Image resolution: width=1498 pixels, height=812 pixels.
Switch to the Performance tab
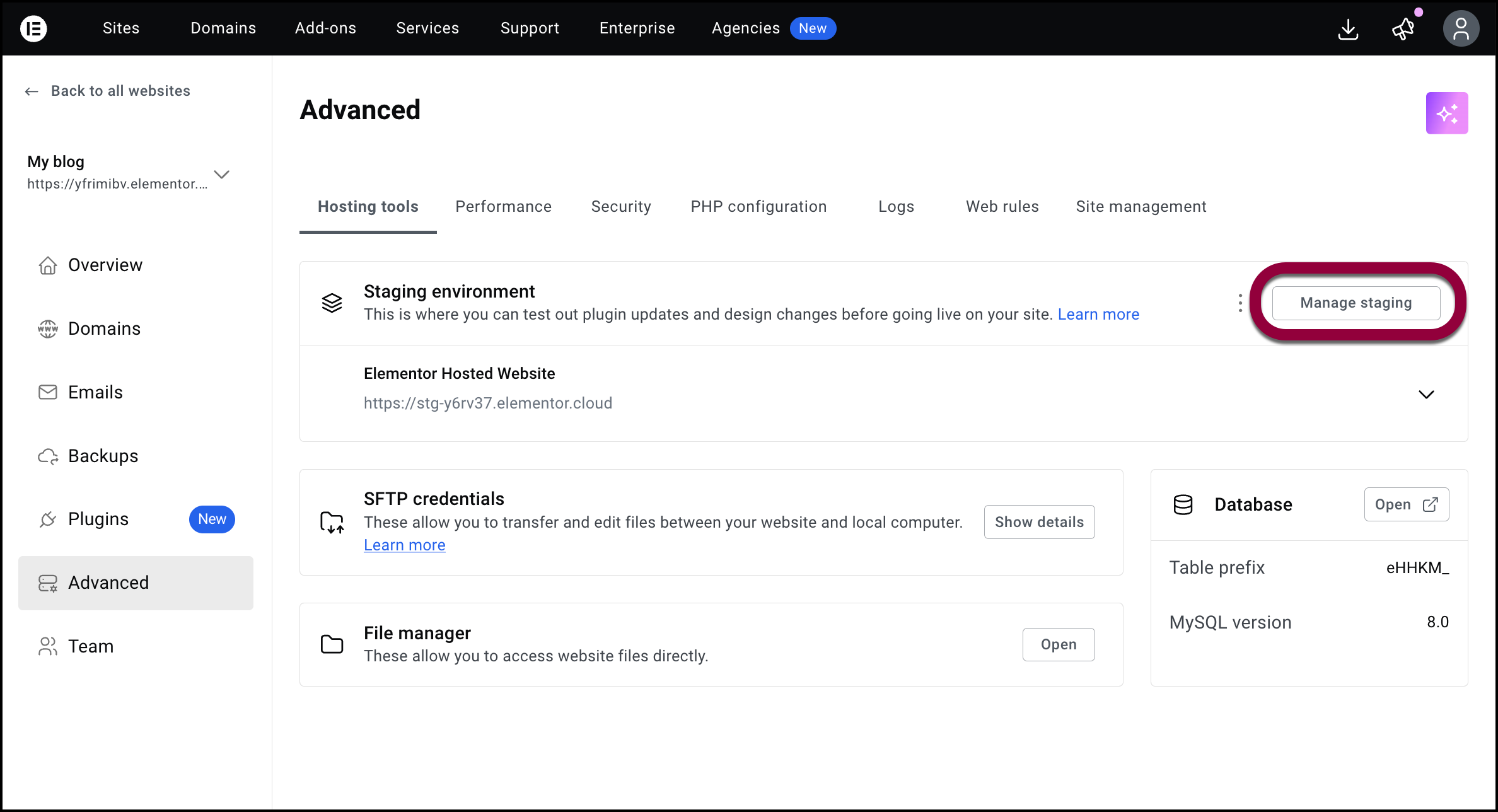(503, 207)
